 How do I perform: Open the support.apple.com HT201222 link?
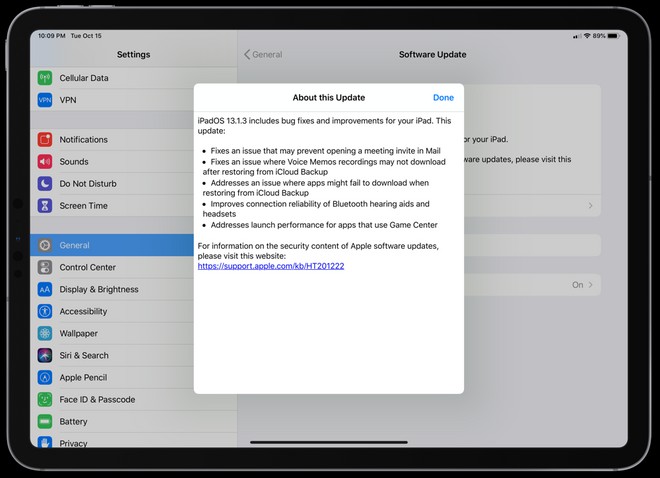tap(271, 266)
